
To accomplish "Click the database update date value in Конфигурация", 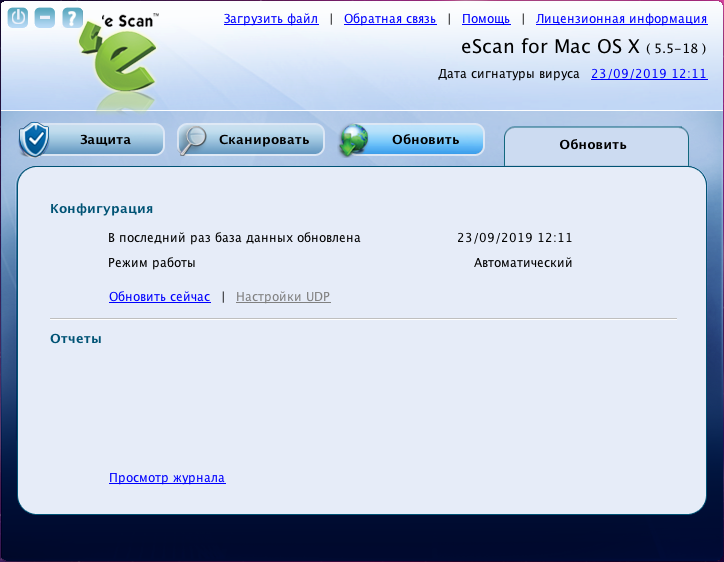I will click(x=515, y=238).
